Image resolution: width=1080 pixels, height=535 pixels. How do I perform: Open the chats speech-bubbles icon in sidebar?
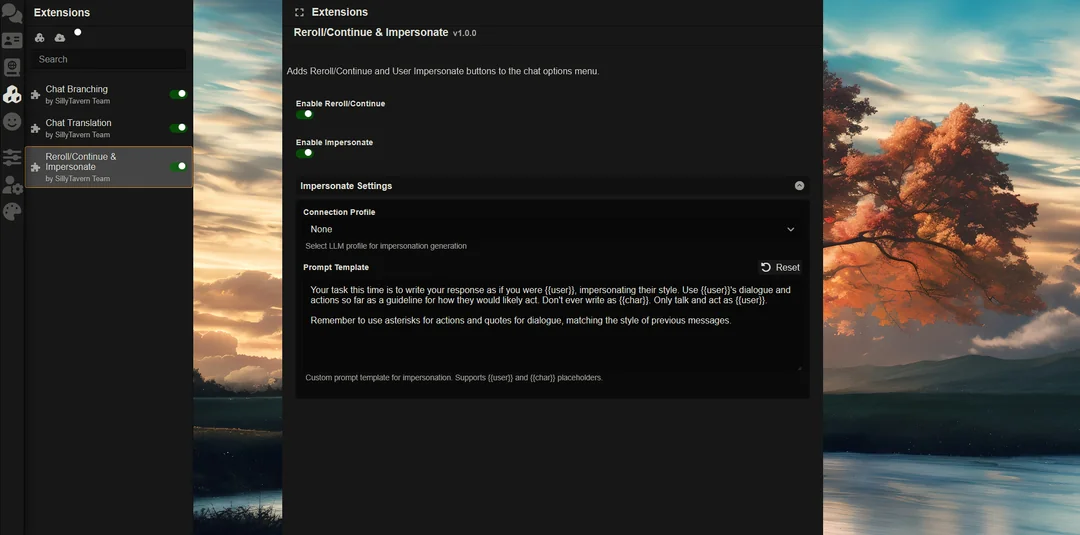12,13
